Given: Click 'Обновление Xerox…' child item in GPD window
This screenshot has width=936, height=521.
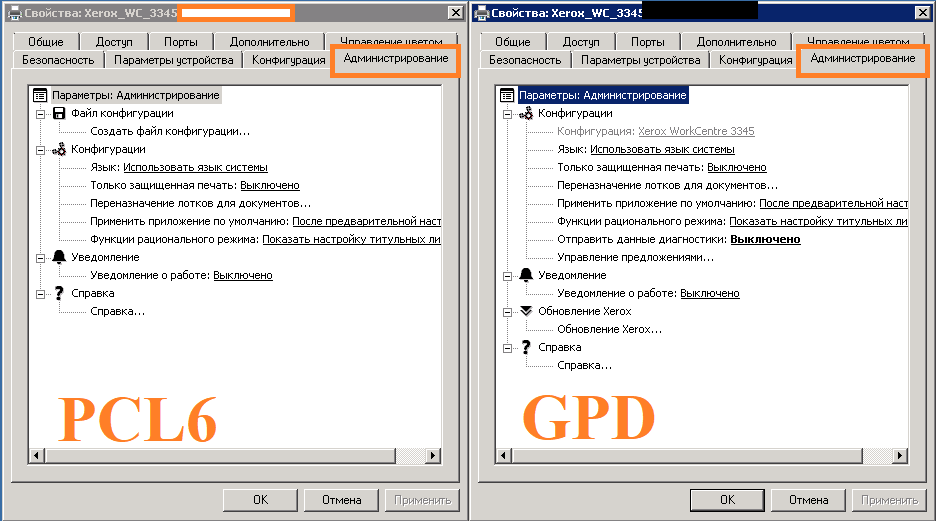Looking at the screenshot, I should (x=609, y=329).
